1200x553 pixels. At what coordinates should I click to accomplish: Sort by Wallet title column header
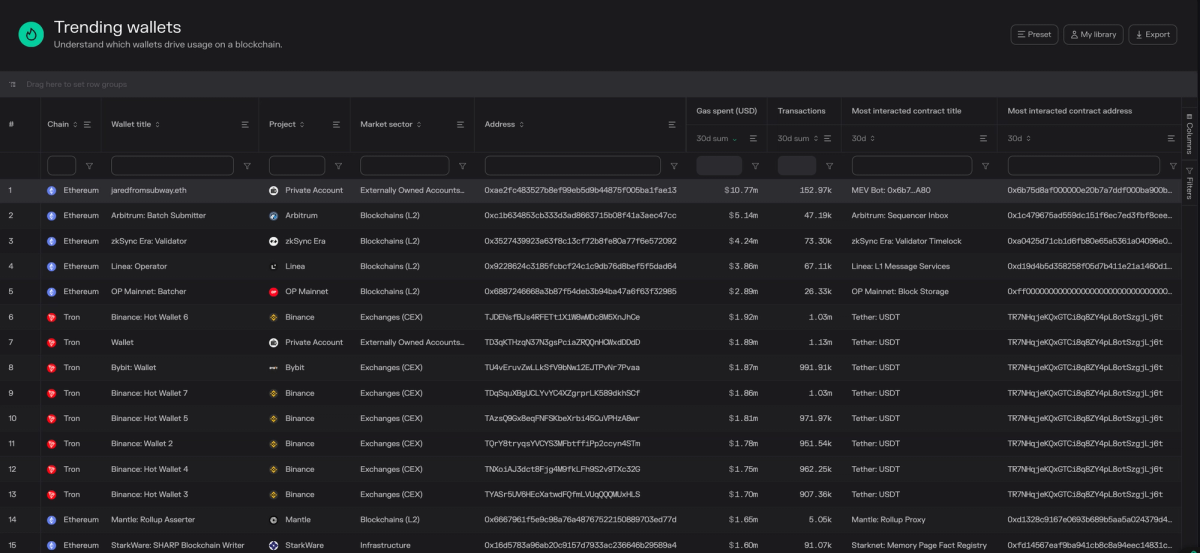coord(135,124)
